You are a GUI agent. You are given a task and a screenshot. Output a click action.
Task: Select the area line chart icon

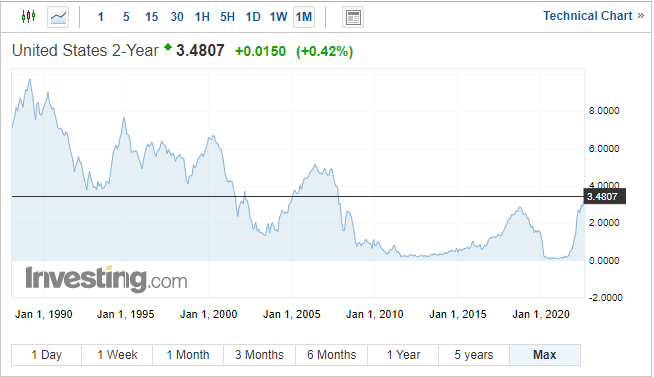pos(58,17)
